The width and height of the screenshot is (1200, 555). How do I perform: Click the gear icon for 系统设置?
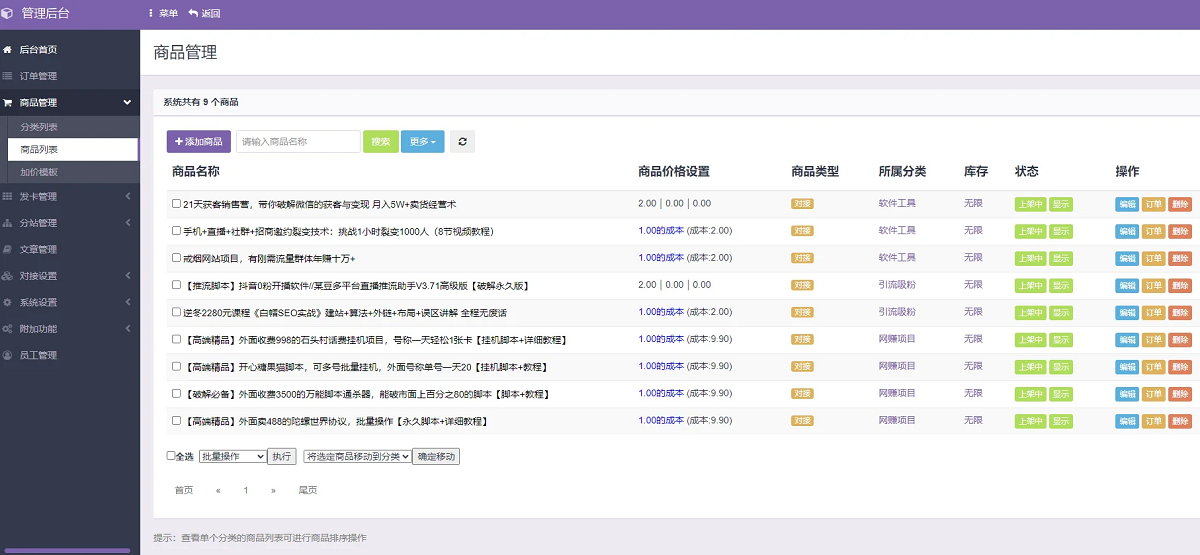(8, 302)
